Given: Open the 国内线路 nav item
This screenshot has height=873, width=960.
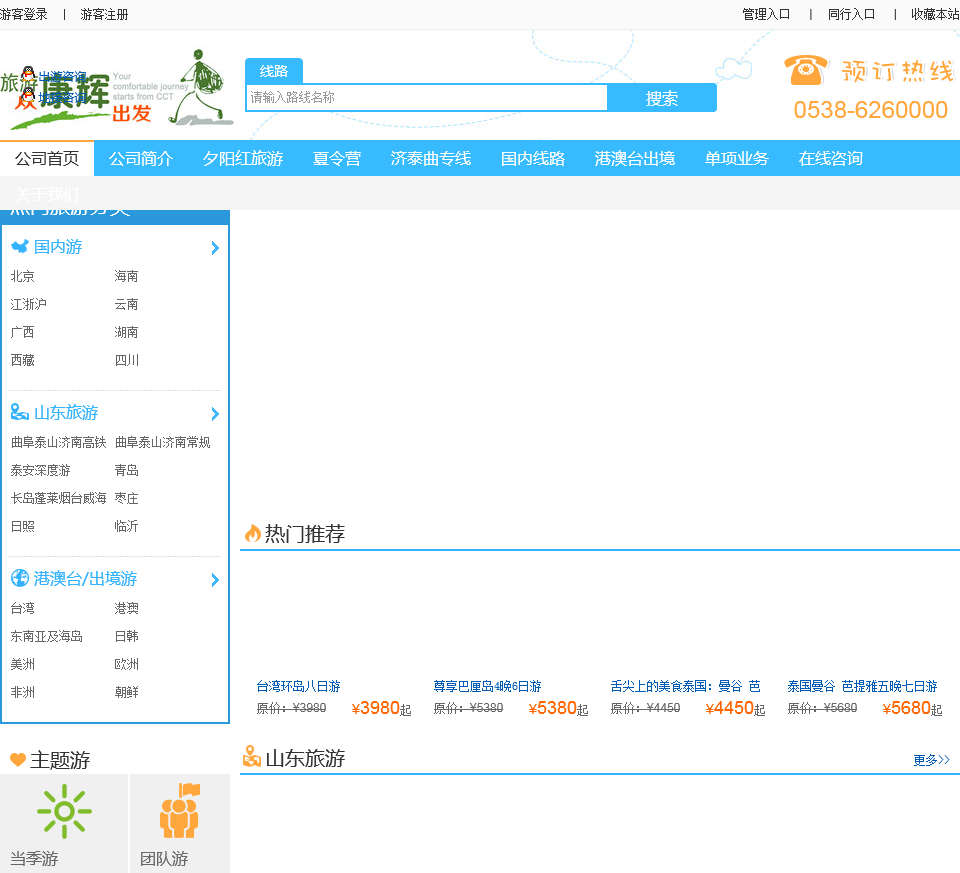Looking at the screenshot, I should (533, 159).
